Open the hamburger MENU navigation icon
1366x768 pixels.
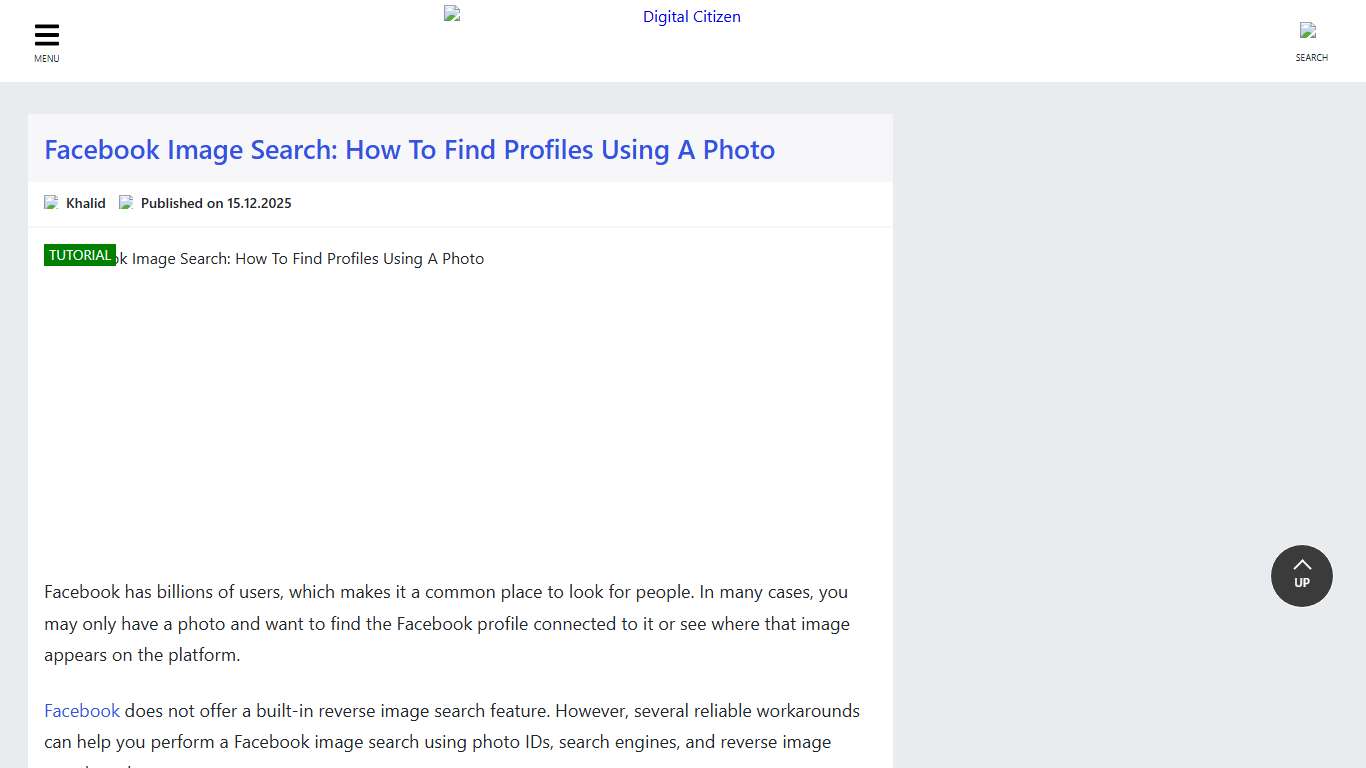(46, 33)
